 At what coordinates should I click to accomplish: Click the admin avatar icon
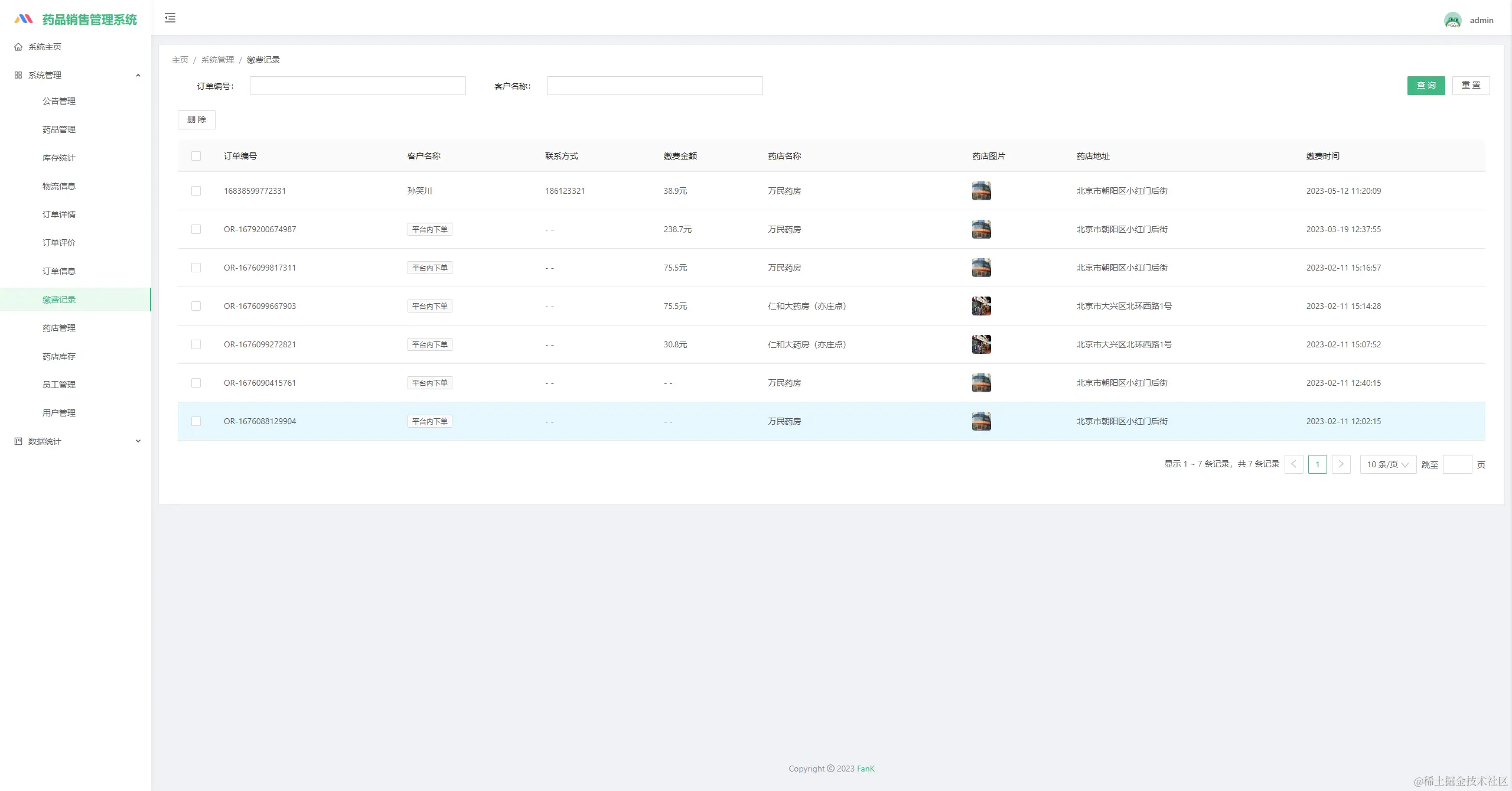click(x=1452, y=20)
